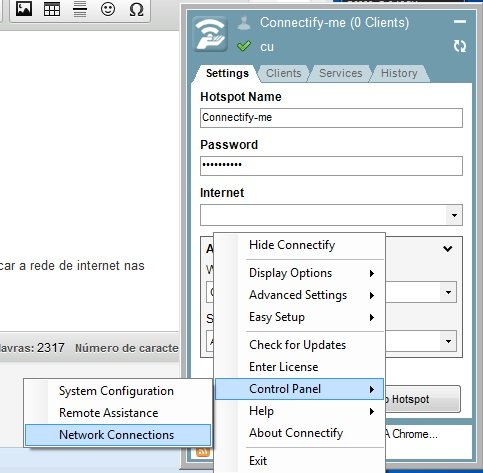The image size is (483, 473).
Task: Click the green checkmark status icon
Action: (x=244, y=46)
